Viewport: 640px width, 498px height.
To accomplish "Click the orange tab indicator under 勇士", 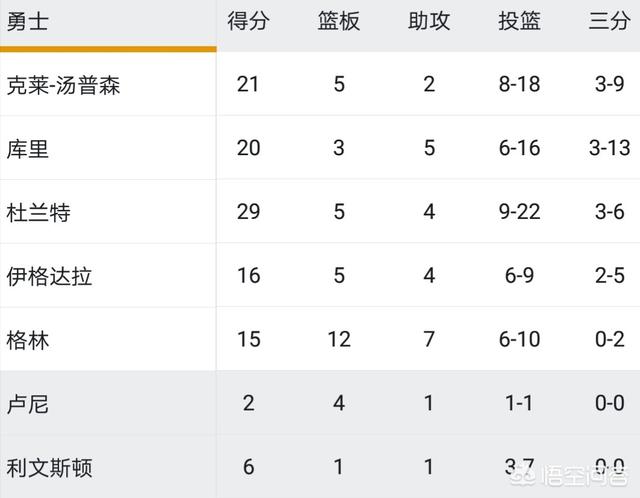I will (108, 49).
